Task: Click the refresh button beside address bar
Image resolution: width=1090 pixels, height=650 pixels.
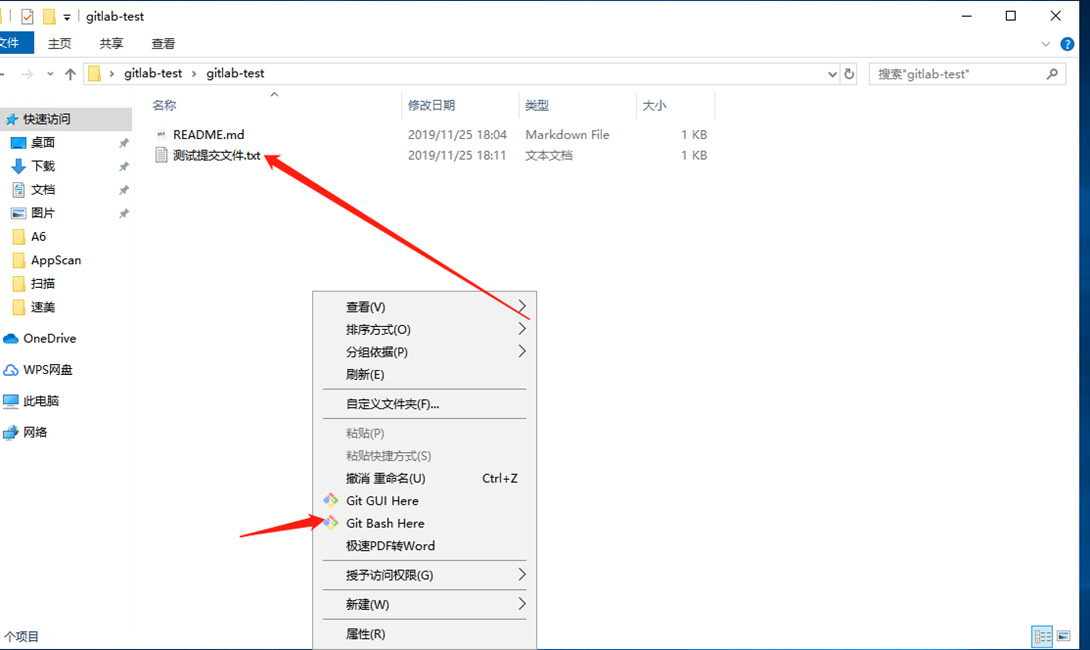Action: point(850,74)
